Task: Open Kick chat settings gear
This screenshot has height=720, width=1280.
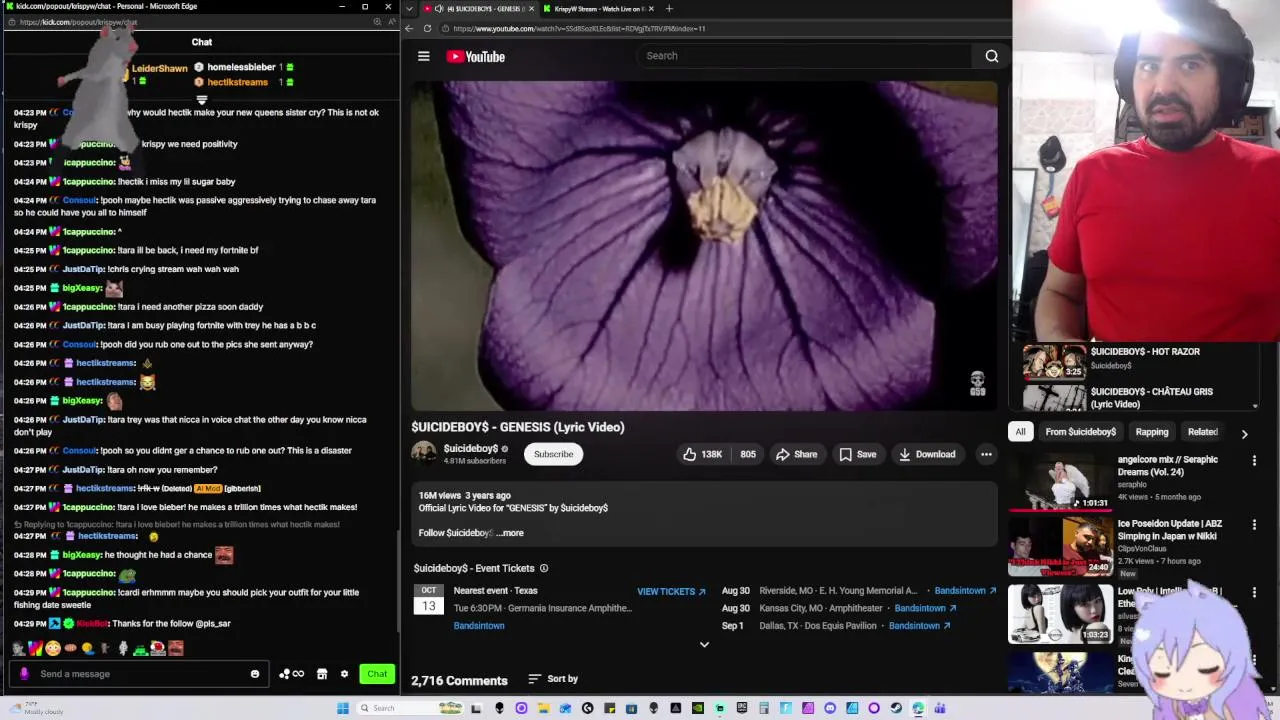Action: pos(344,674)
